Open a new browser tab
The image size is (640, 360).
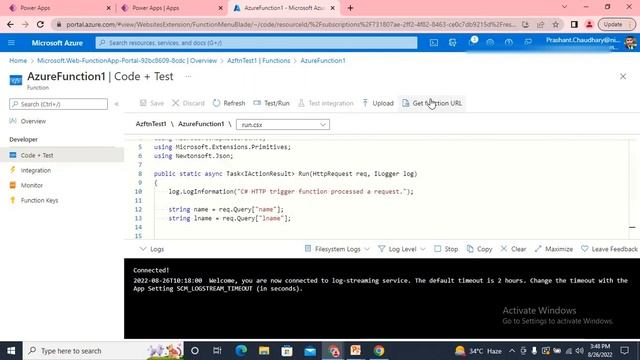click(350, 8)
